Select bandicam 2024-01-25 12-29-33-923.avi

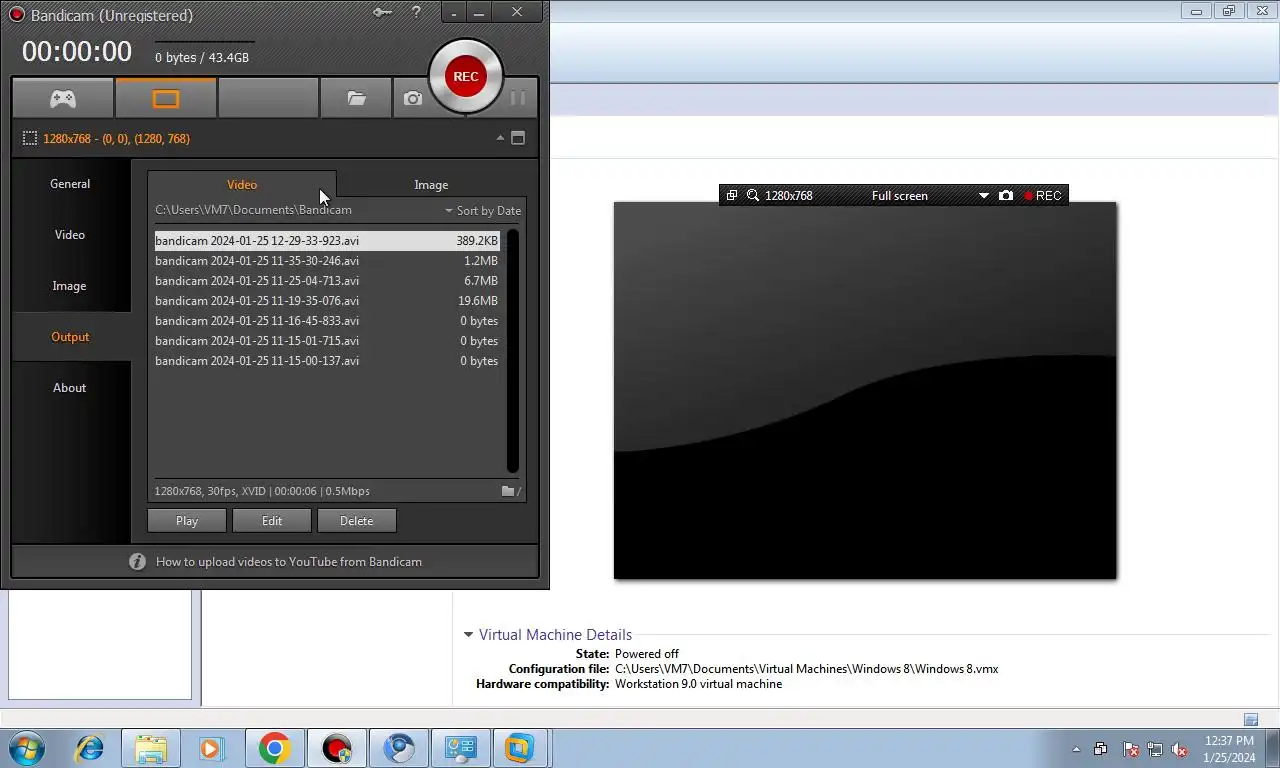[327, 241]
